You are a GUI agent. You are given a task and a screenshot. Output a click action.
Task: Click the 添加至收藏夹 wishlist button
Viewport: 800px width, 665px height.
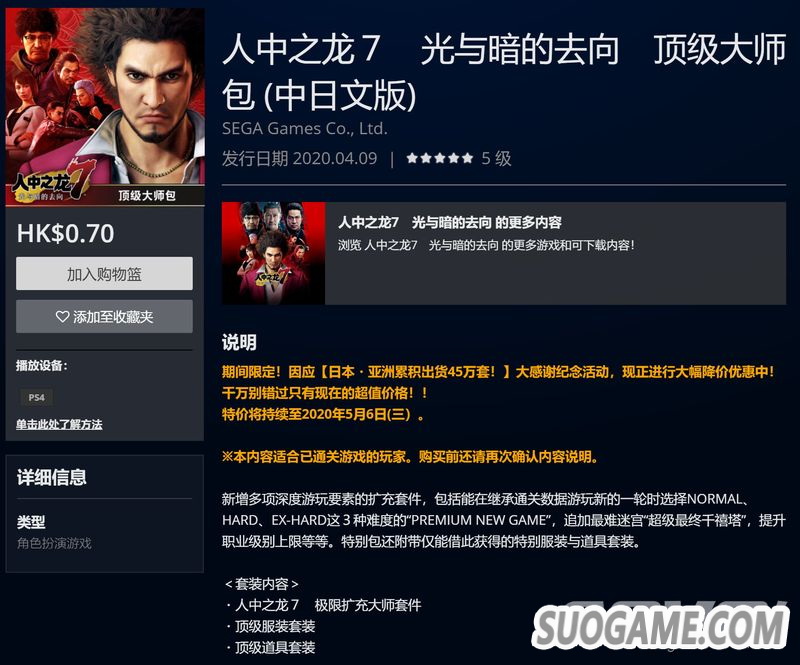click(104, 316)
